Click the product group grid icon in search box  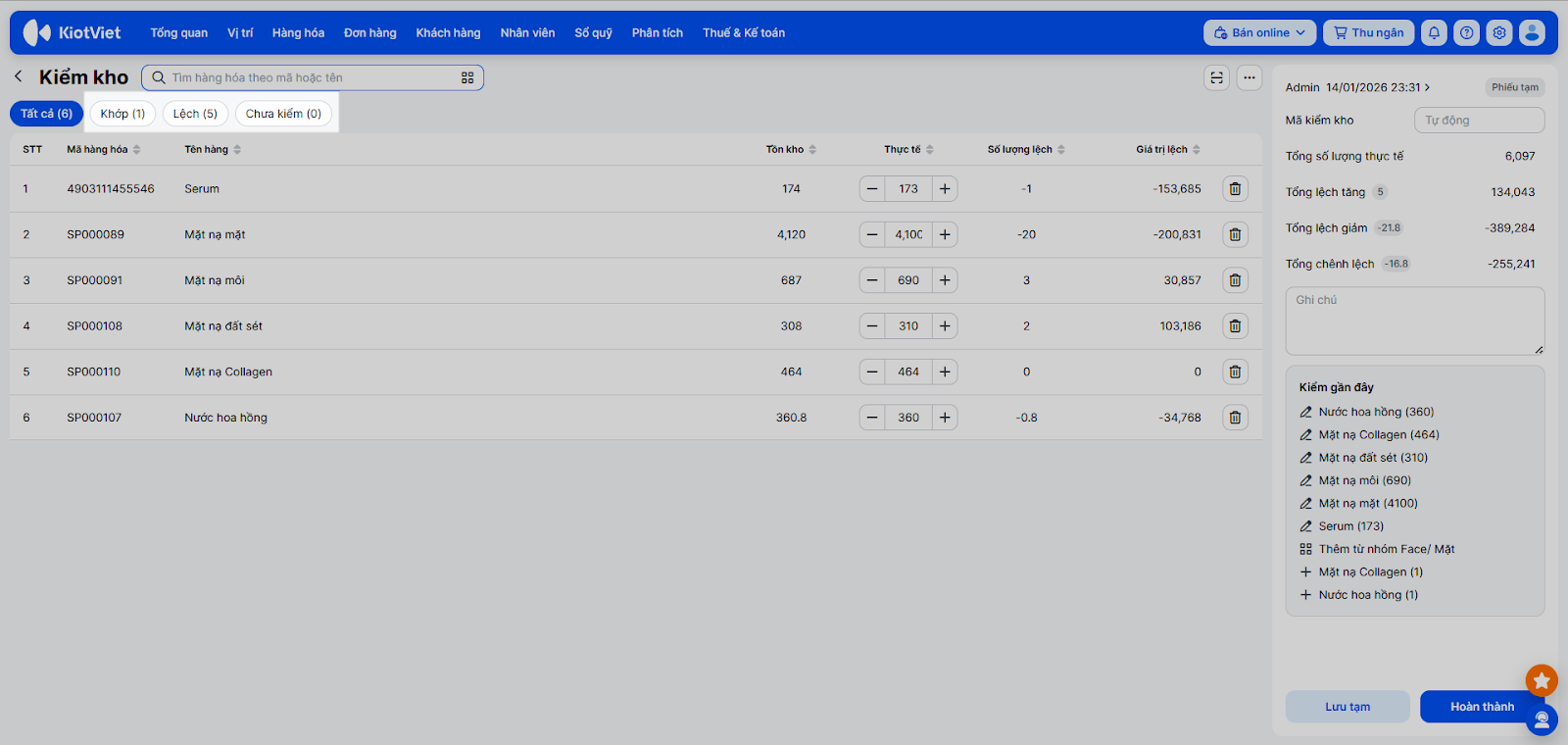(467, 77)
